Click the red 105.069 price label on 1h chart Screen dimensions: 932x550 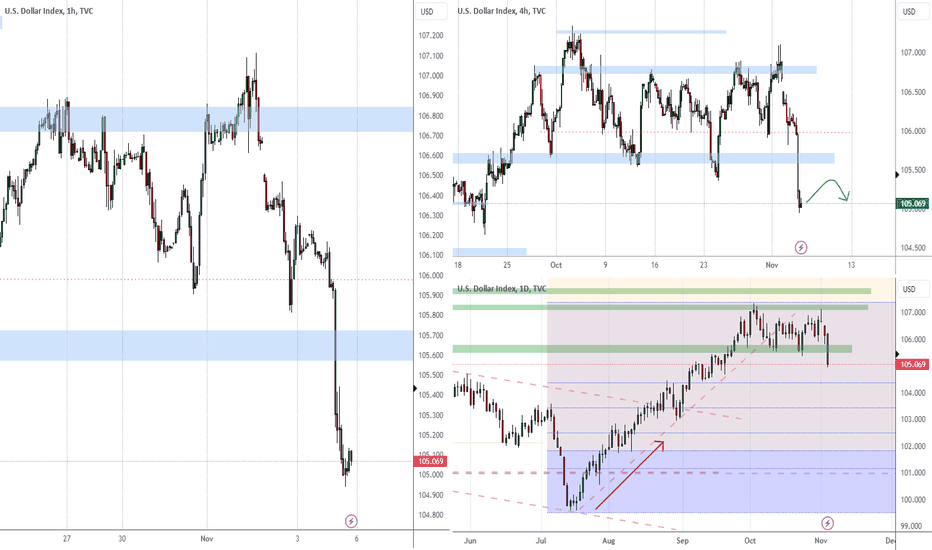coord(430,461)
